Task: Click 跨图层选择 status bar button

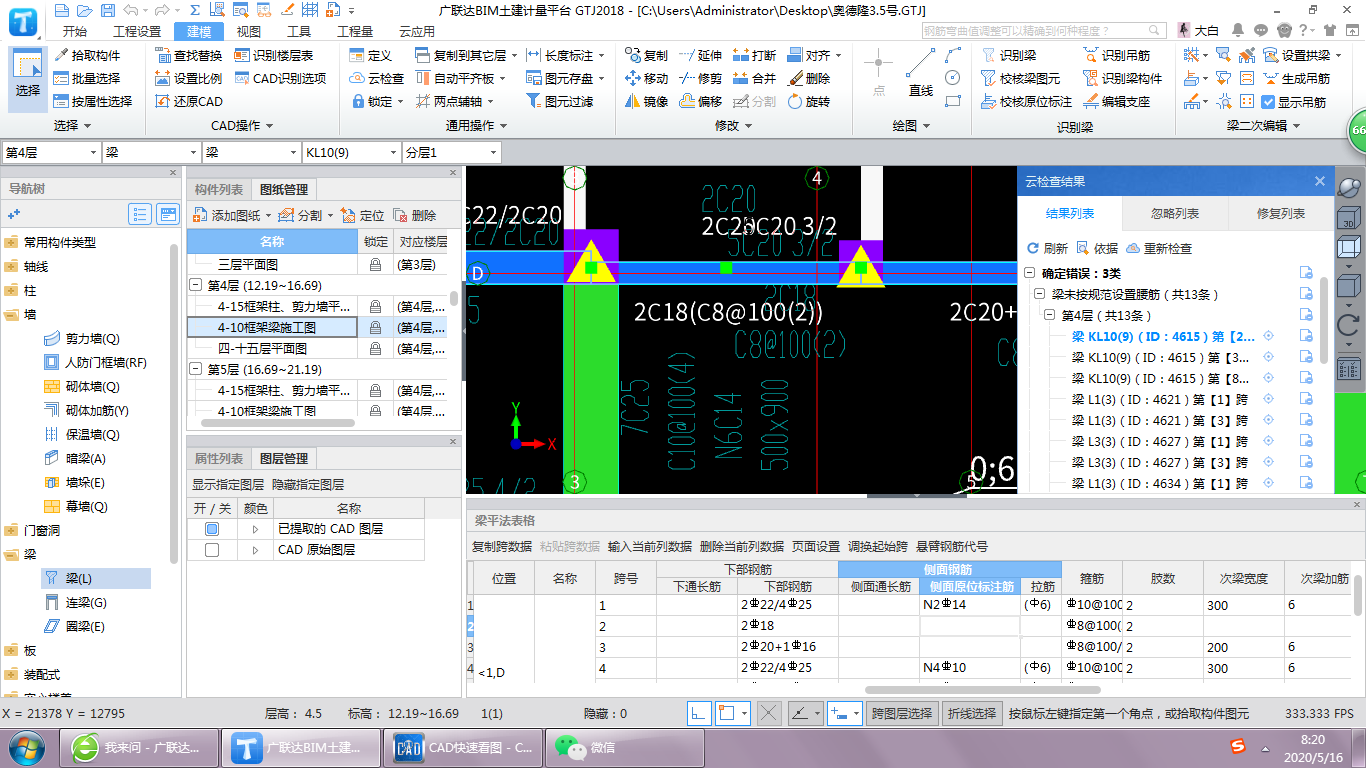Action: pos(902,713)
